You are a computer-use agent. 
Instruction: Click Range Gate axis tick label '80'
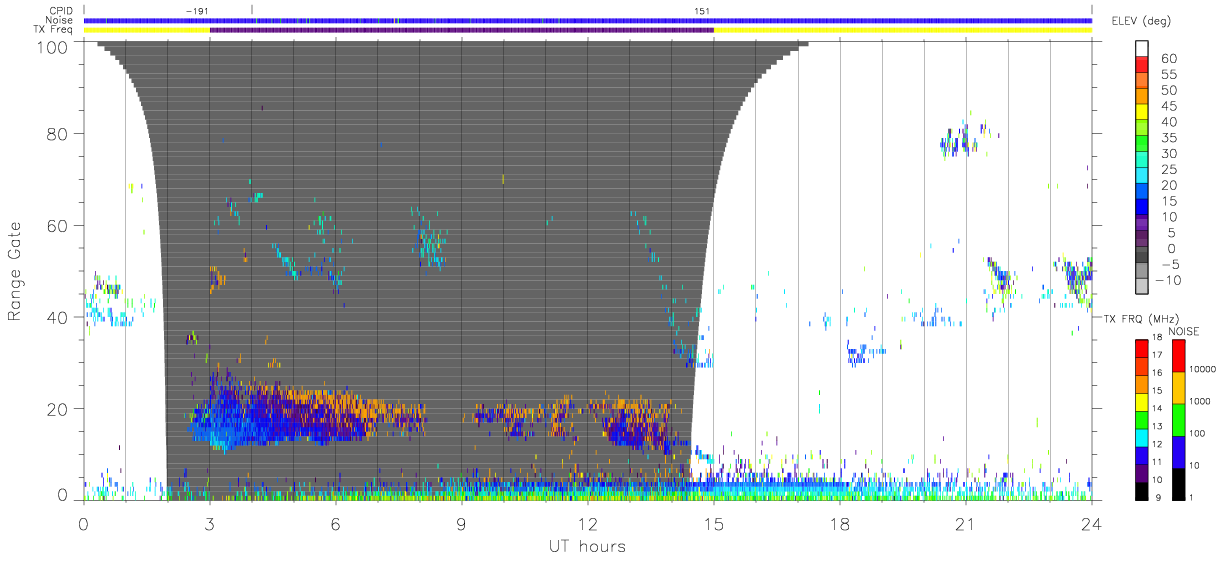coord(58,134)
